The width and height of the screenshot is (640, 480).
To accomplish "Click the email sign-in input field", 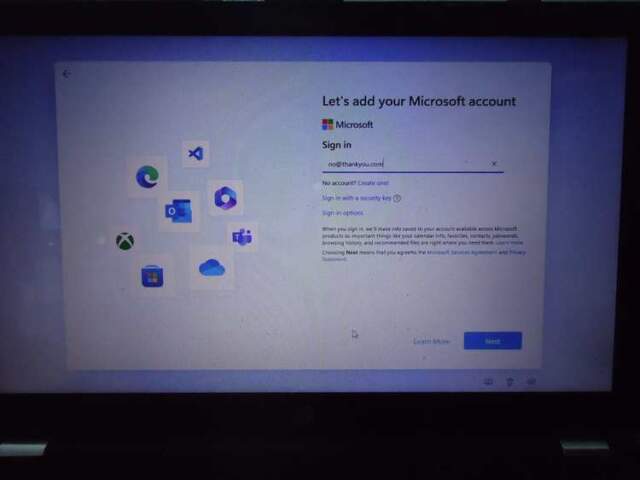I will tap(413, 164).
